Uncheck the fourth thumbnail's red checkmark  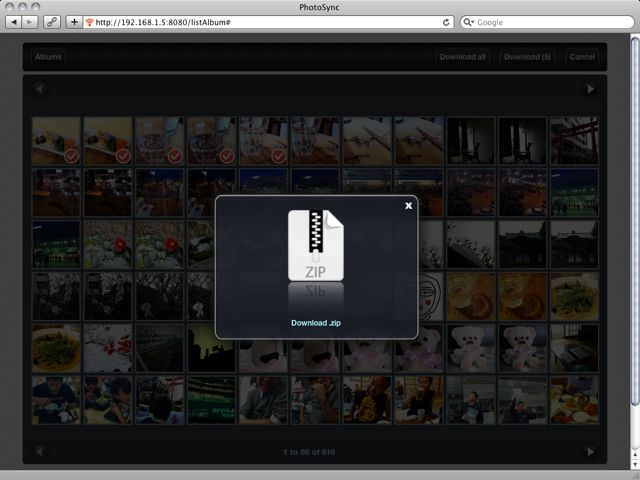pos(227,156)
